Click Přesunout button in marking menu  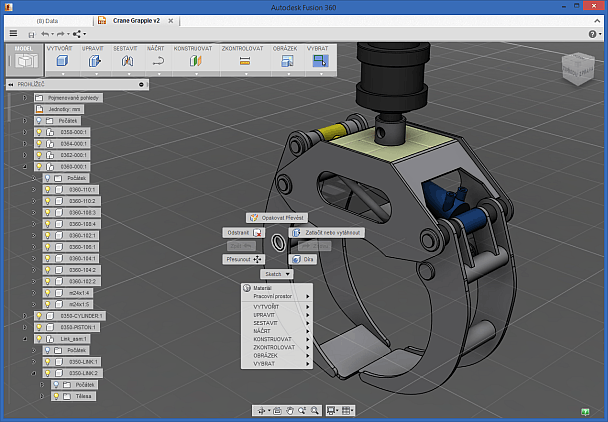(244, 259)
